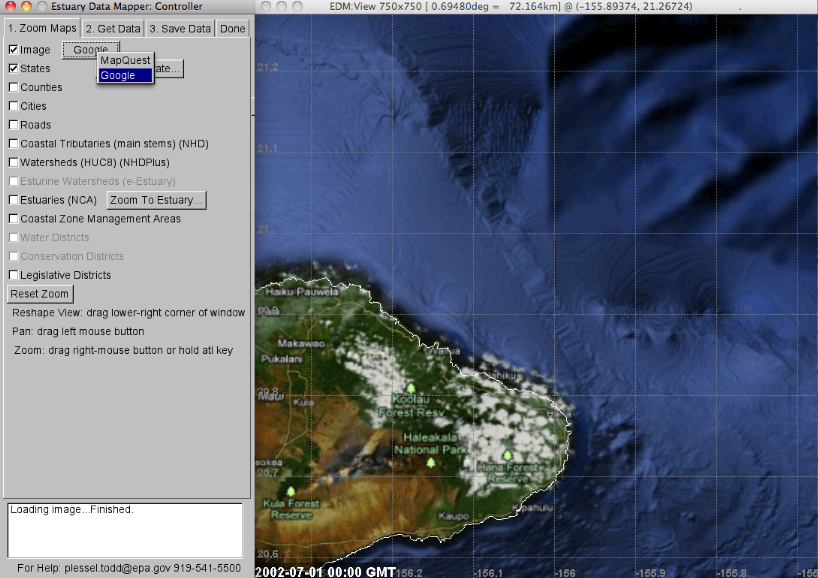Switch to the 2. Get Data tab
The height and width of the screenshot is (578, 818).
pos(112,28)
